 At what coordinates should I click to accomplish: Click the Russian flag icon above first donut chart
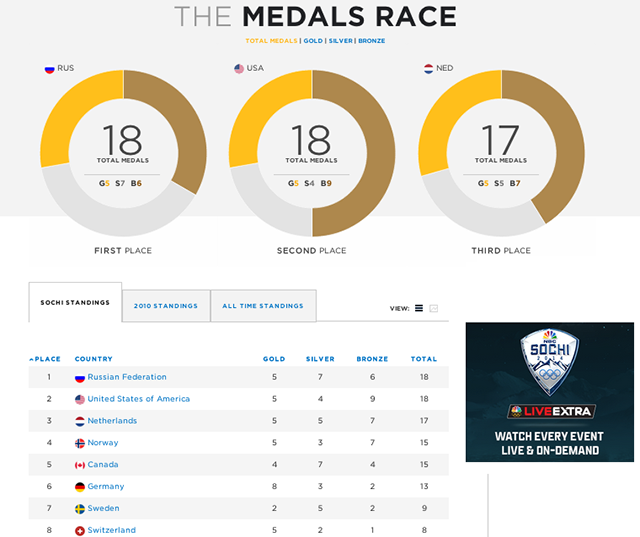click(x=49, y=69)
